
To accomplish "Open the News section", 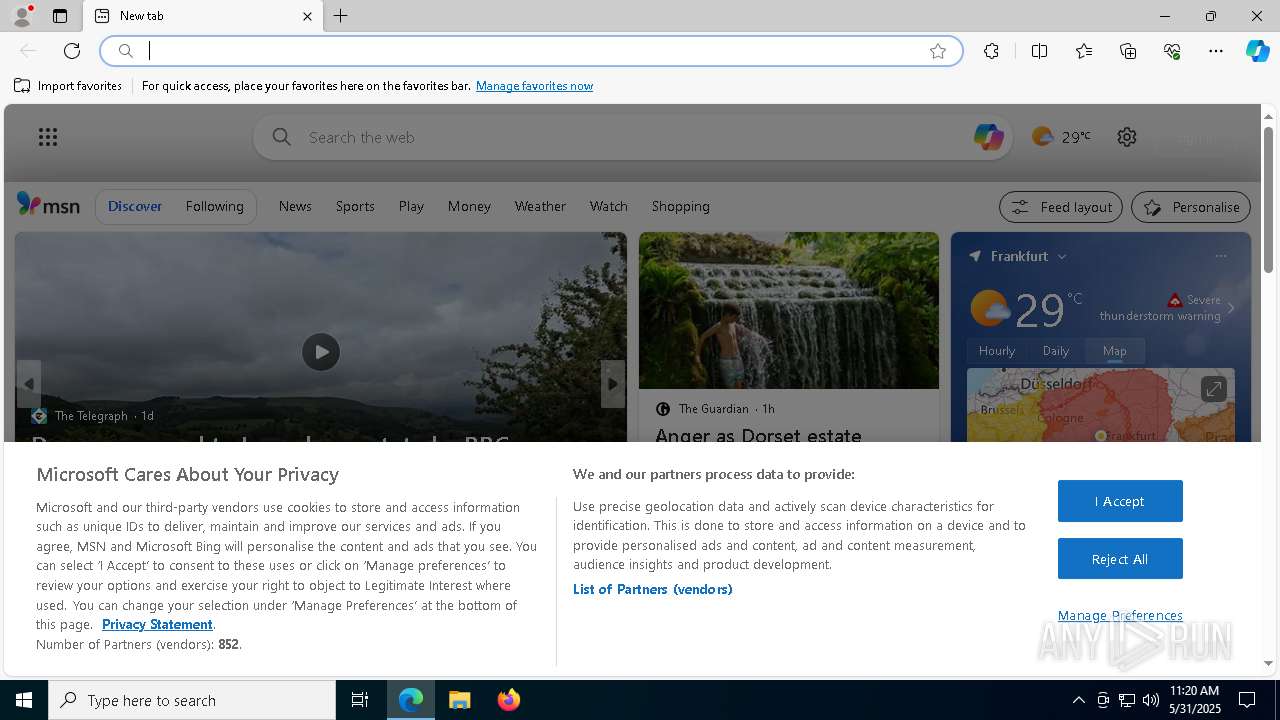I will point(295,206).
